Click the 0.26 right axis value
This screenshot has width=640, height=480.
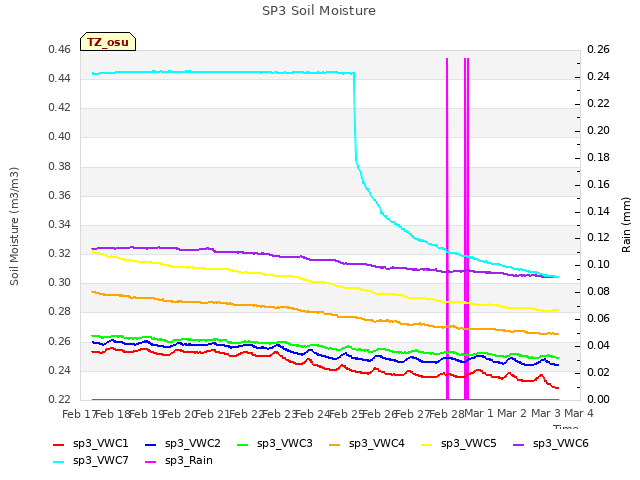coord(598,50)
